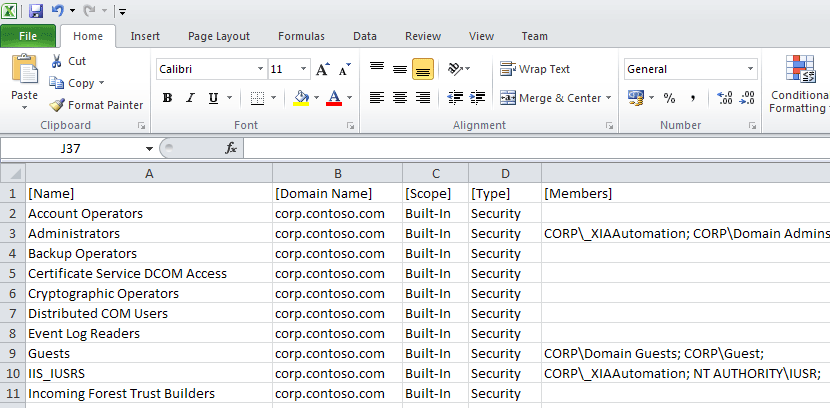830x408 pixels.
Task: Switch to the Insert tab
Action: 145,36
